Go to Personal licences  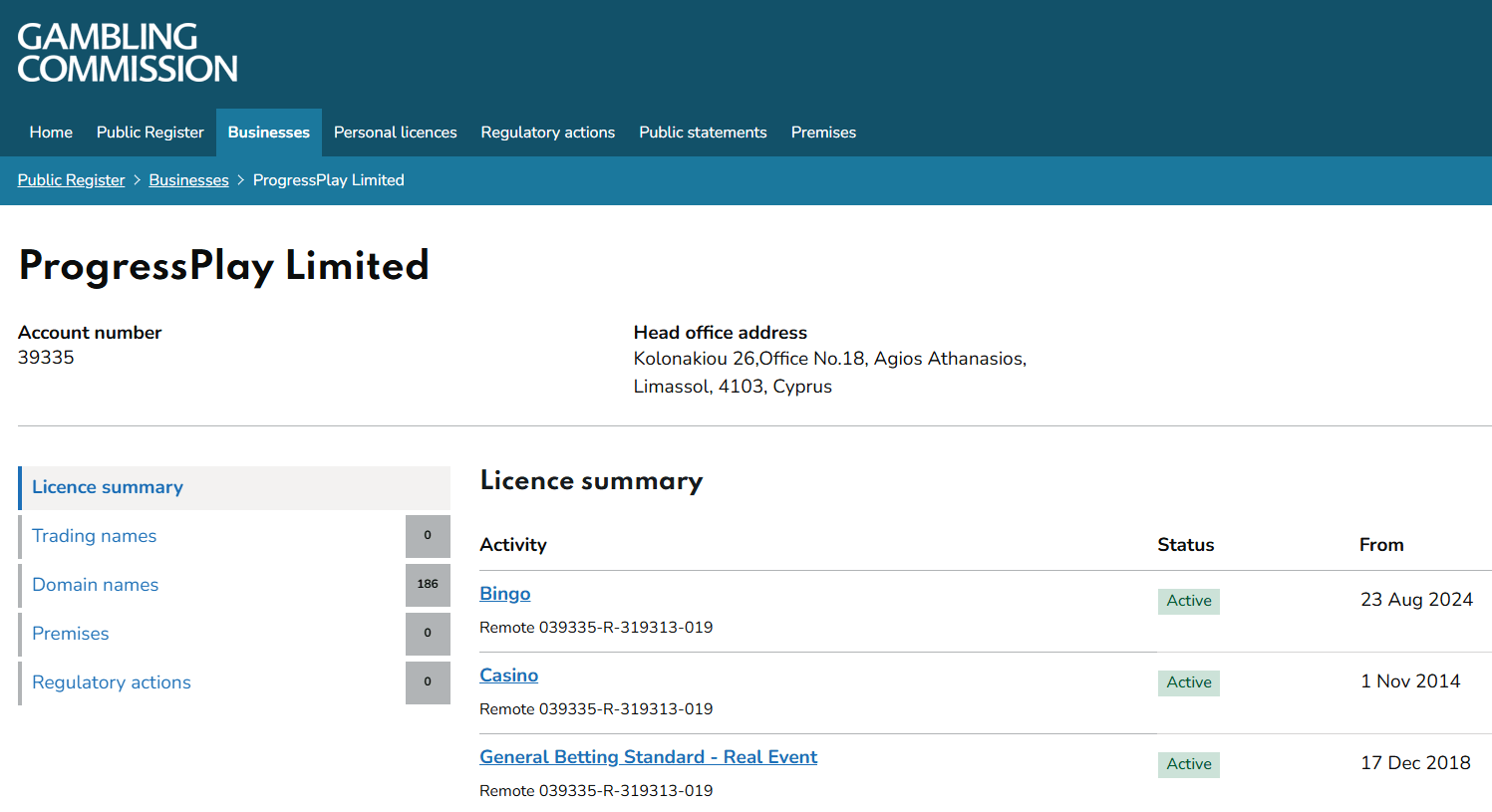396,133
